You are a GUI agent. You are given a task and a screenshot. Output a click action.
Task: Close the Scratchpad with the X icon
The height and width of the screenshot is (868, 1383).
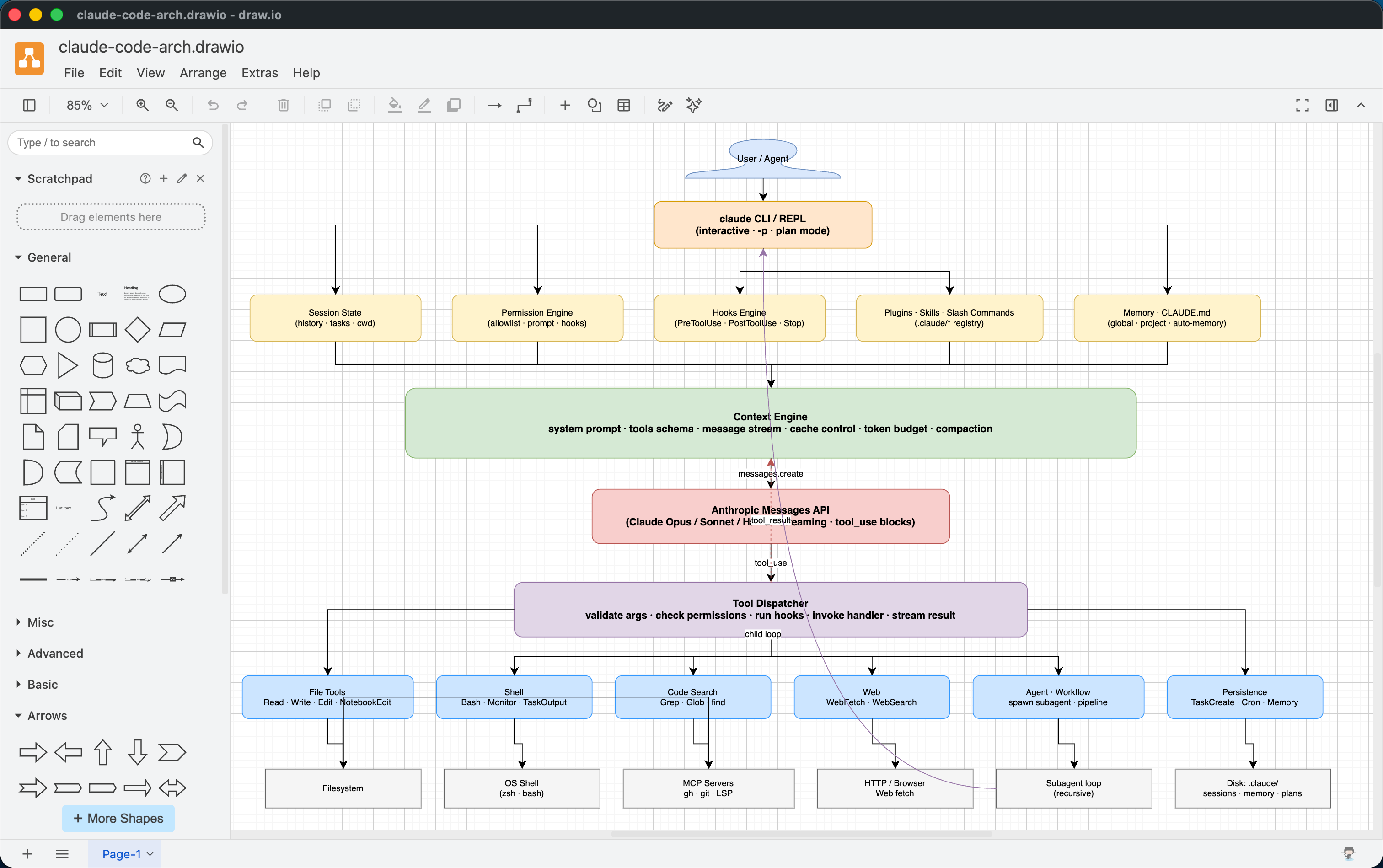click(x=200, y=178)
